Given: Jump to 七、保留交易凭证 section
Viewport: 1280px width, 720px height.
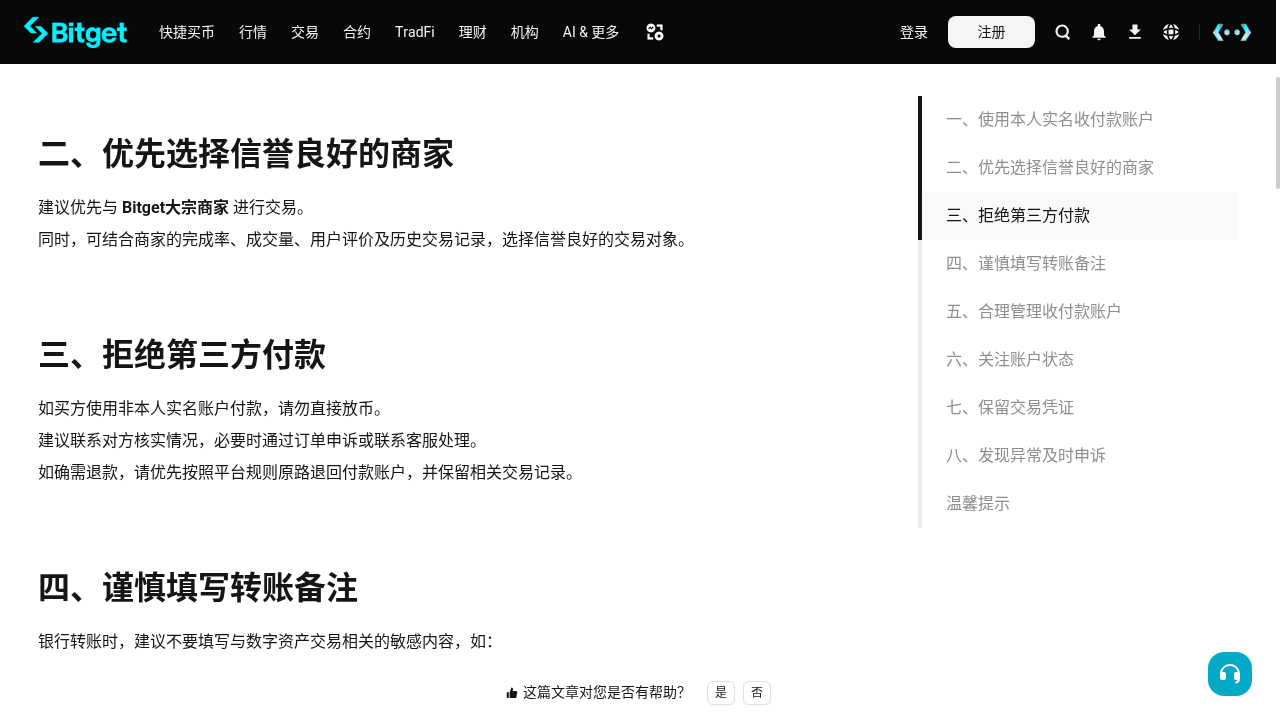Looking at the screenshot, I should point(1080,408).
